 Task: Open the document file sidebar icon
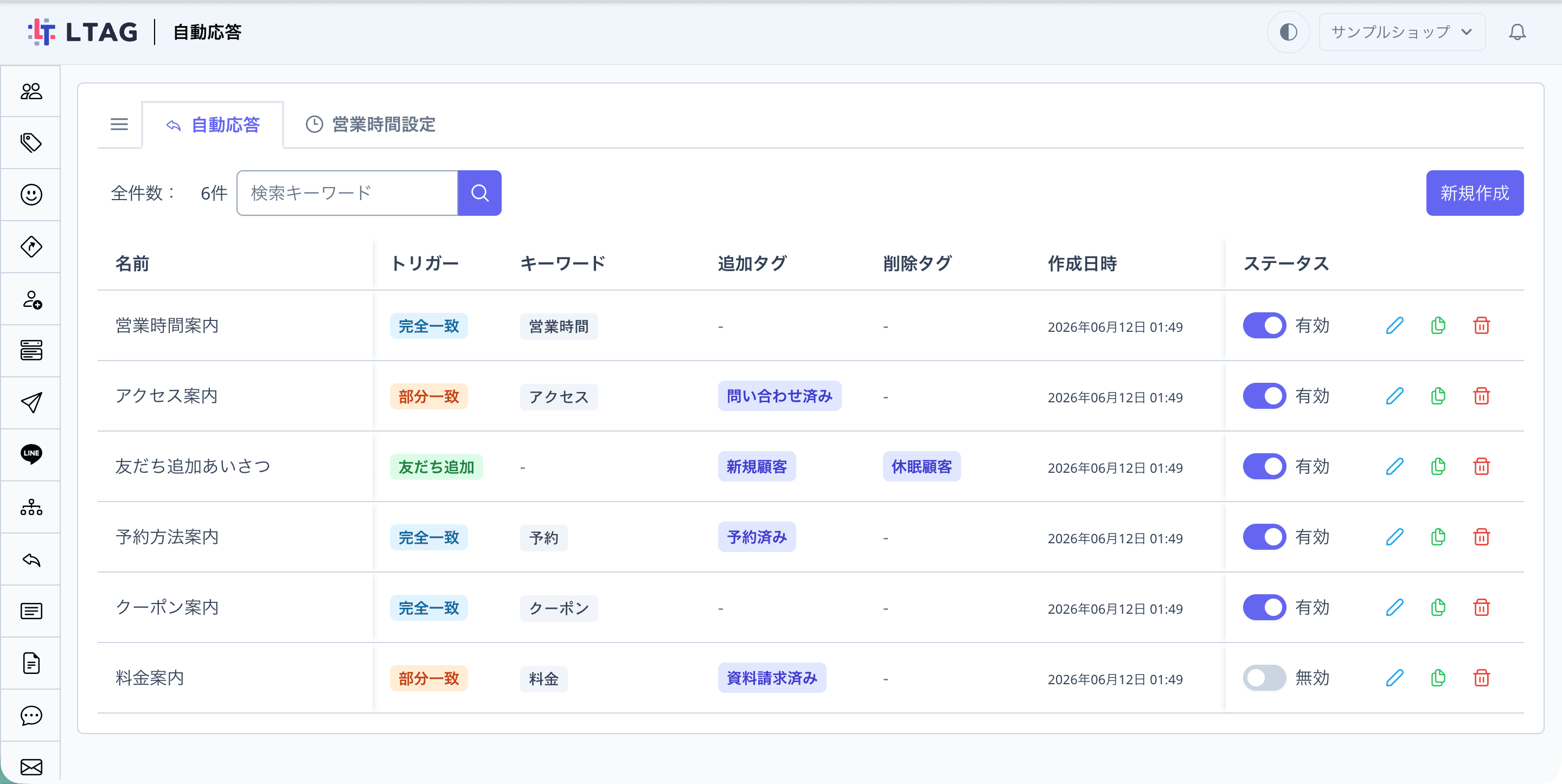[x=31, y=663]
